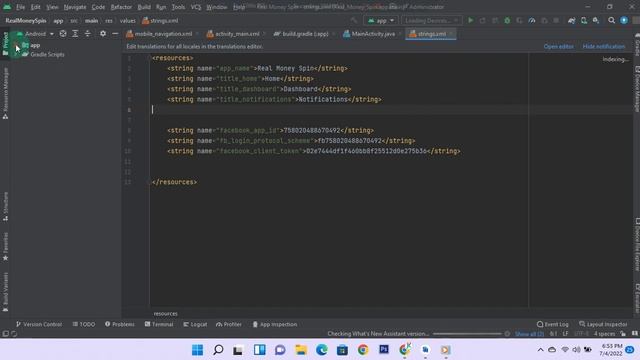Open the Favorites side tool window
The height and width of the screenshot is (360, 640).
point(5,247)
